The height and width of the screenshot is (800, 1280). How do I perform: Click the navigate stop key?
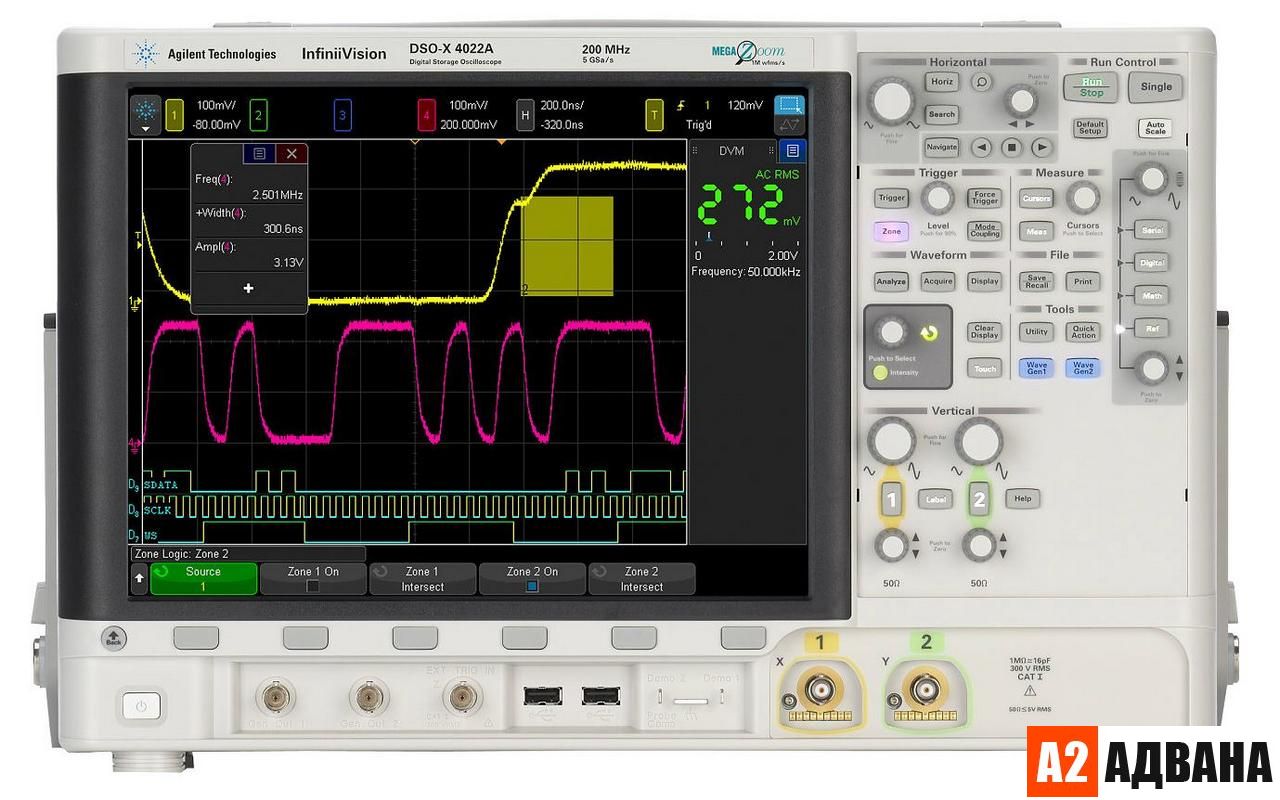[x=1012, y=147]
